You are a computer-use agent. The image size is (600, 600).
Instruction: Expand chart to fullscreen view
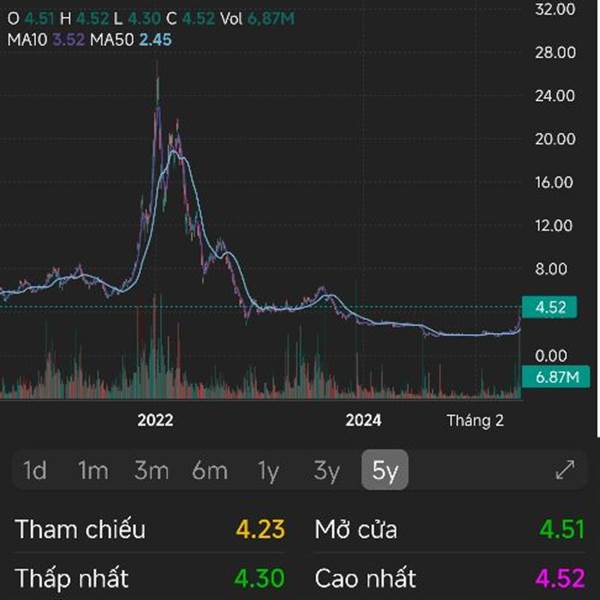[565, 470]
